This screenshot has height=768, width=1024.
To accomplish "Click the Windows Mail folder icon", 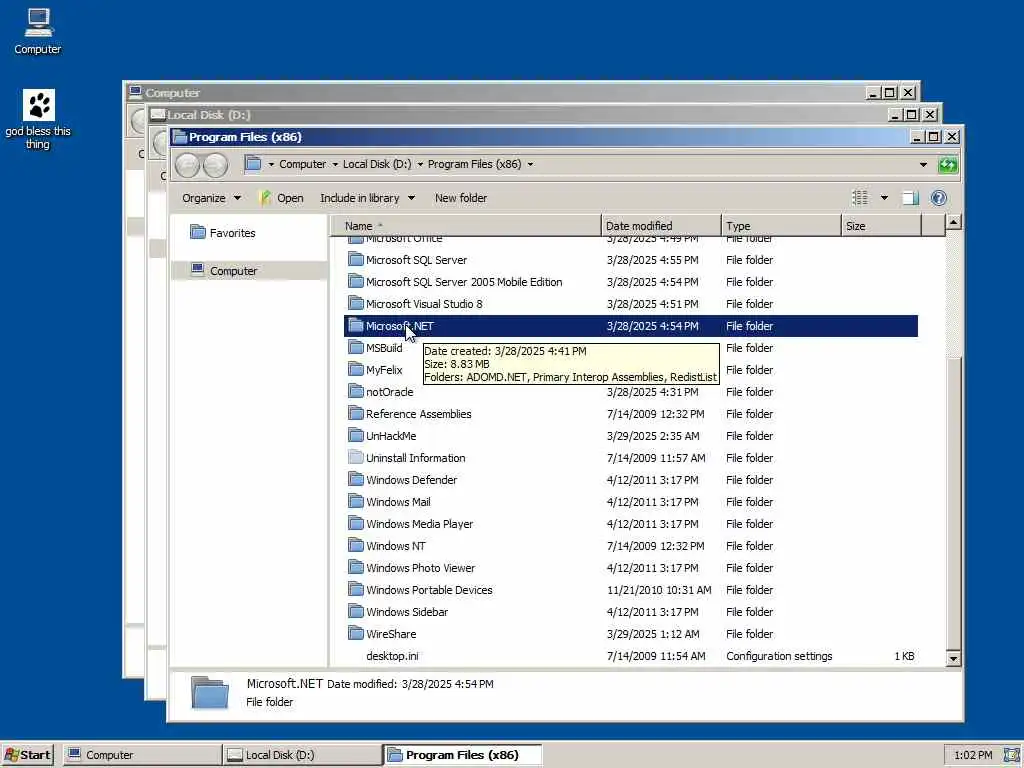I will pyautogui.click(x=355, y=501).
